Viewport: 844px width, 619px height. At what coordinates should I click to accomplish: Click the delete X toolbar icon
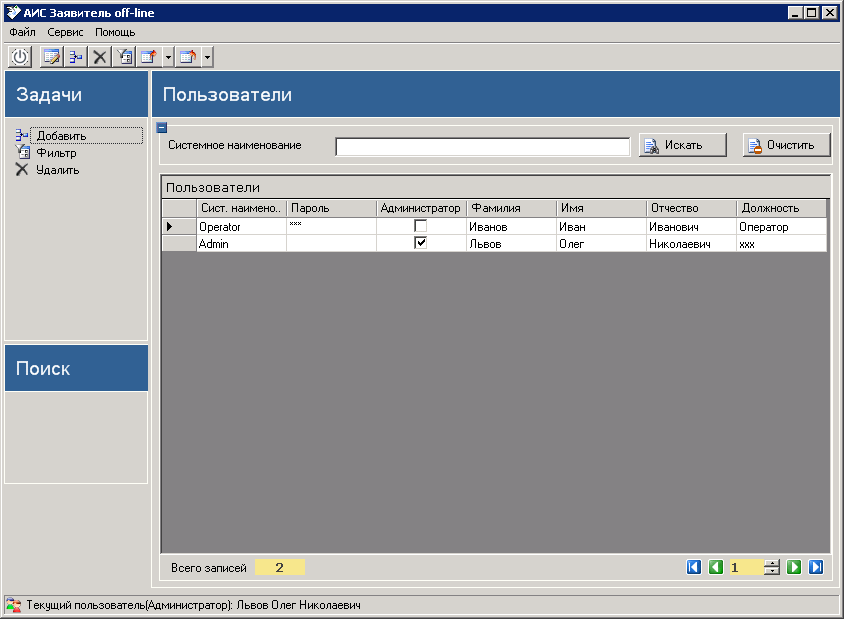click(100, 57)
